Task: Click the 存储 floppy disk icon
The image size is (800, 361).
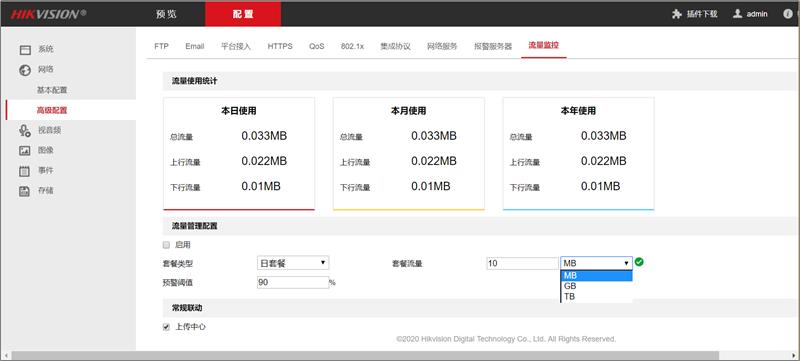Action: (x=25, y=191)
